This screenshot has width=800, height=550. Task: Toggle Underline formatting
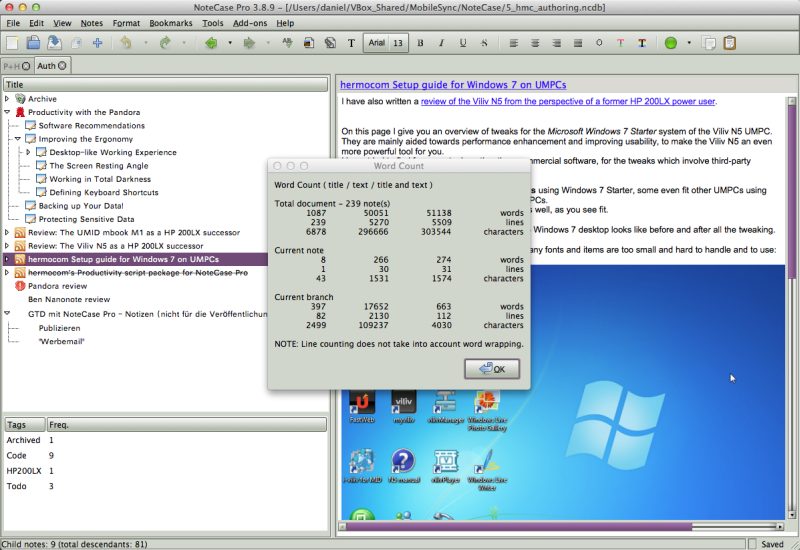(463, 43)
